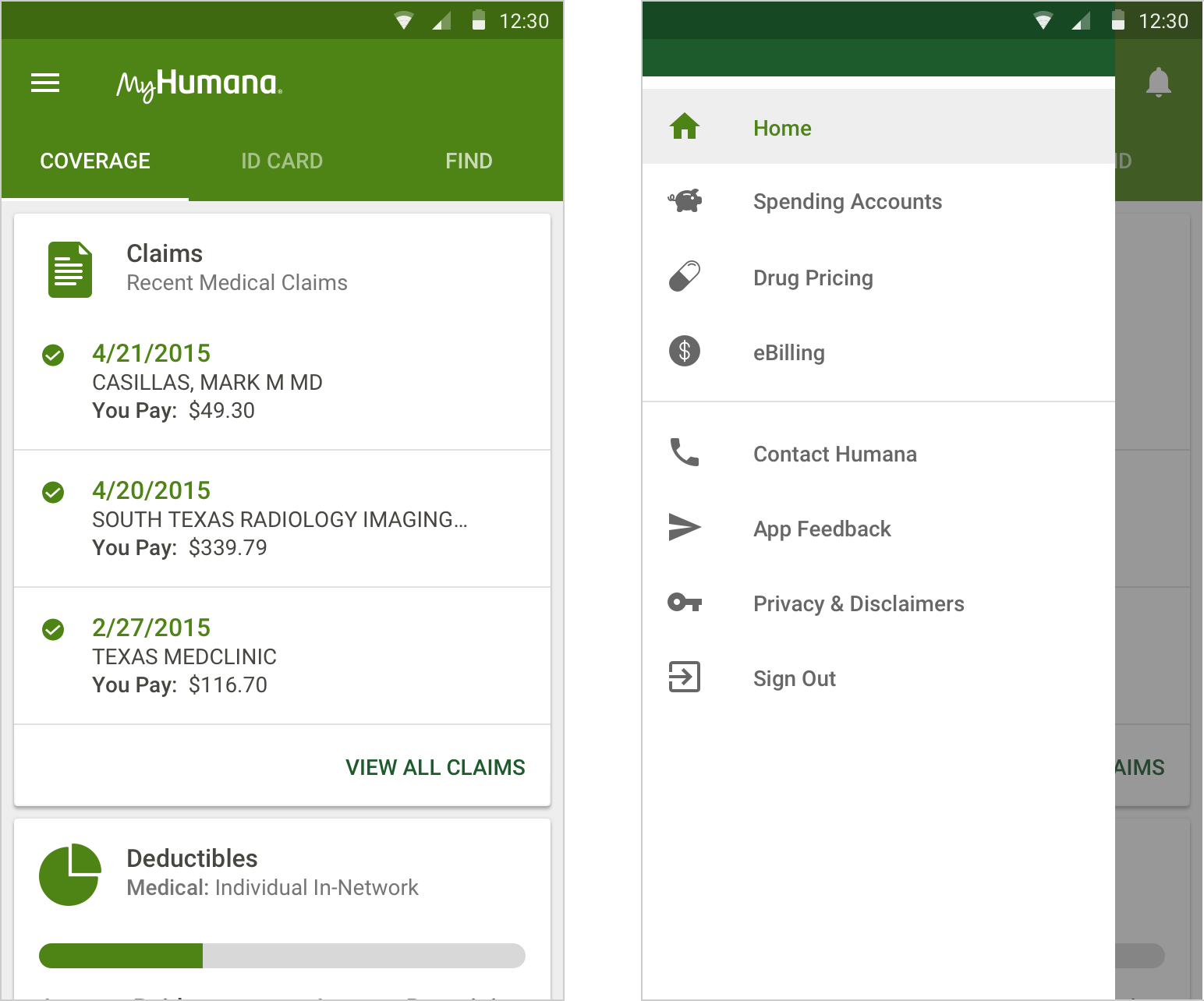This screenshot has width=1204, height=1001.
Task: Tap the Home house icon in drawer
Action: coord(685,126)
